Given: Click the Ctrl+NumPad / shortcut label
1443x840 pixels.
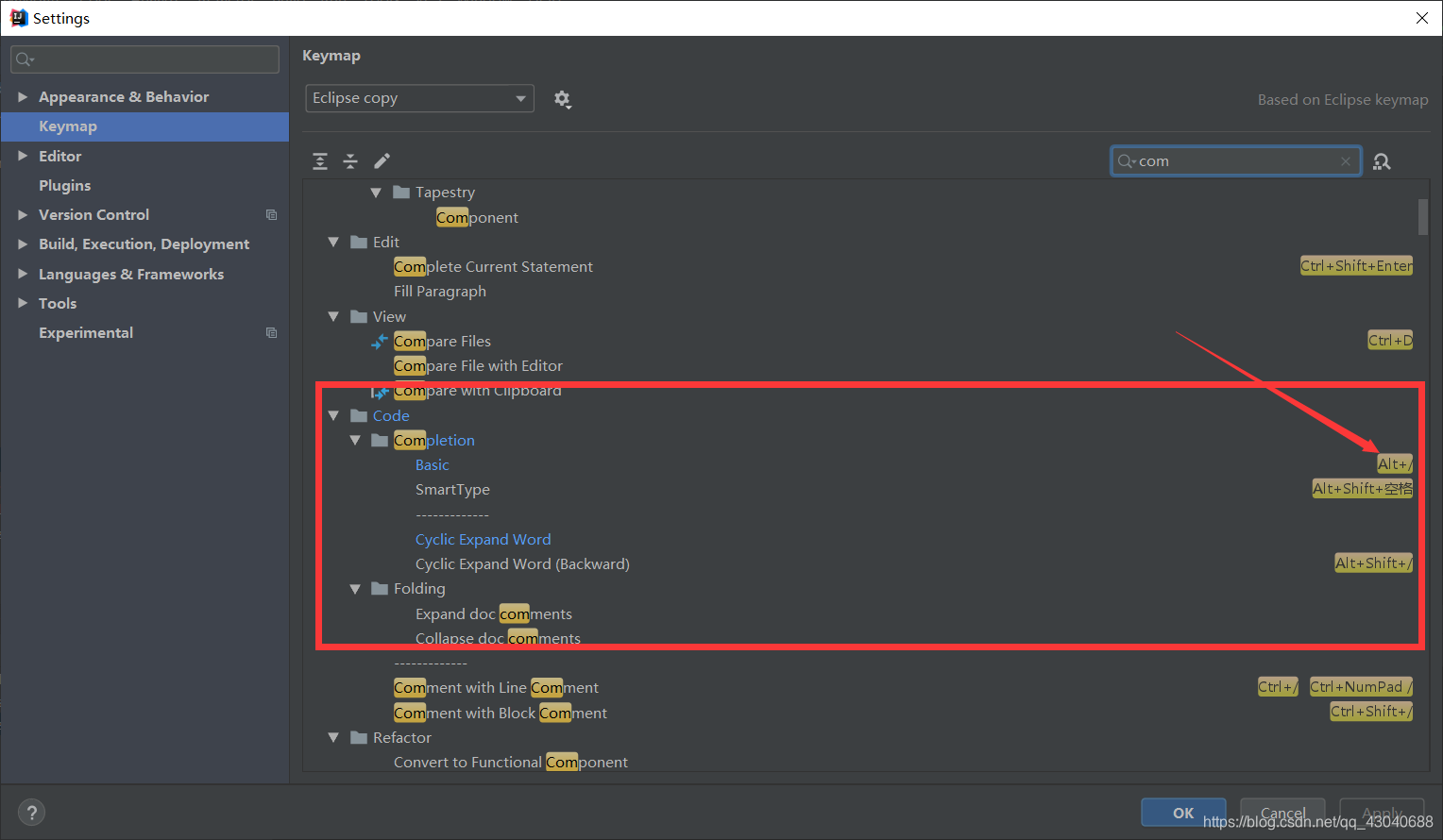Looking at the screenshot, I should (1361, 687).
